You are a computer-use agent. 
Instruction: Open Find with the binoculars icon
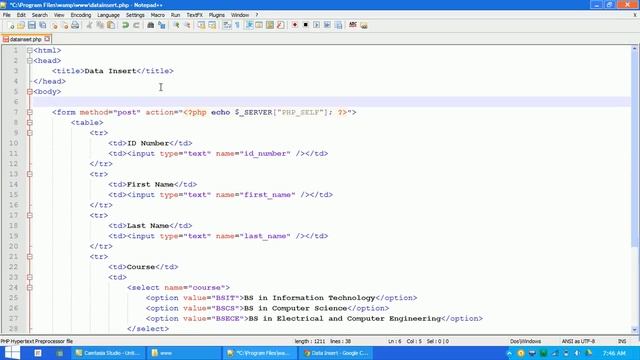click(x=151, y=25)
